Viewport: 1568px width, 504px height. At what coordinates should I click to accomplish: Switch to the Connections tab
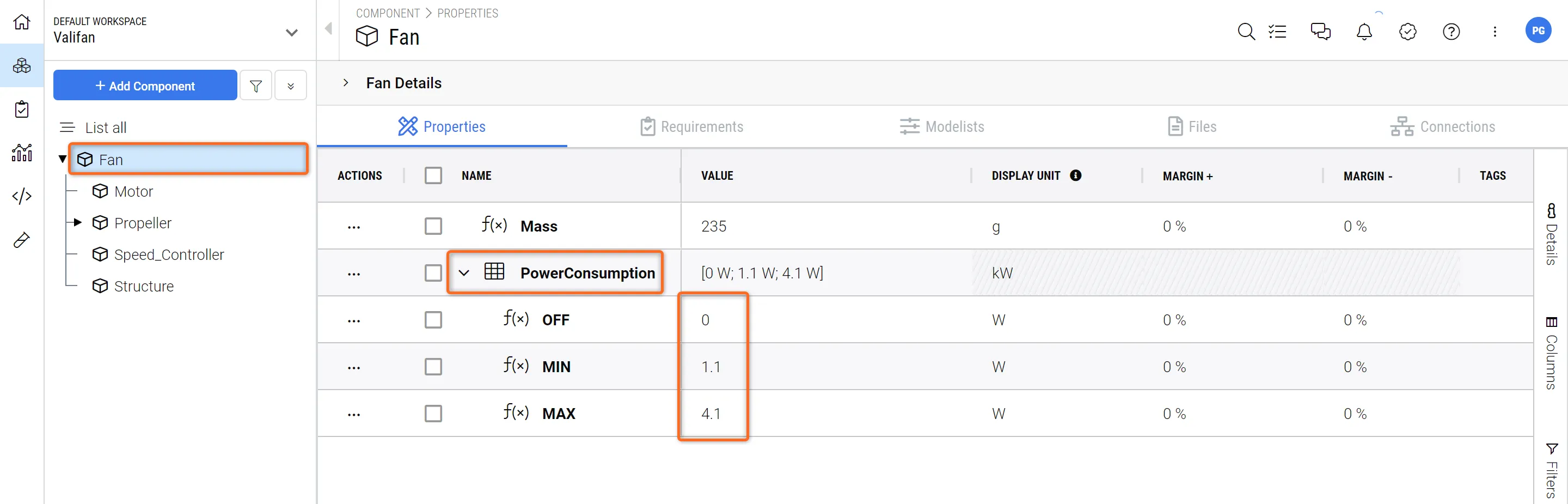(x=1443, y=127)
